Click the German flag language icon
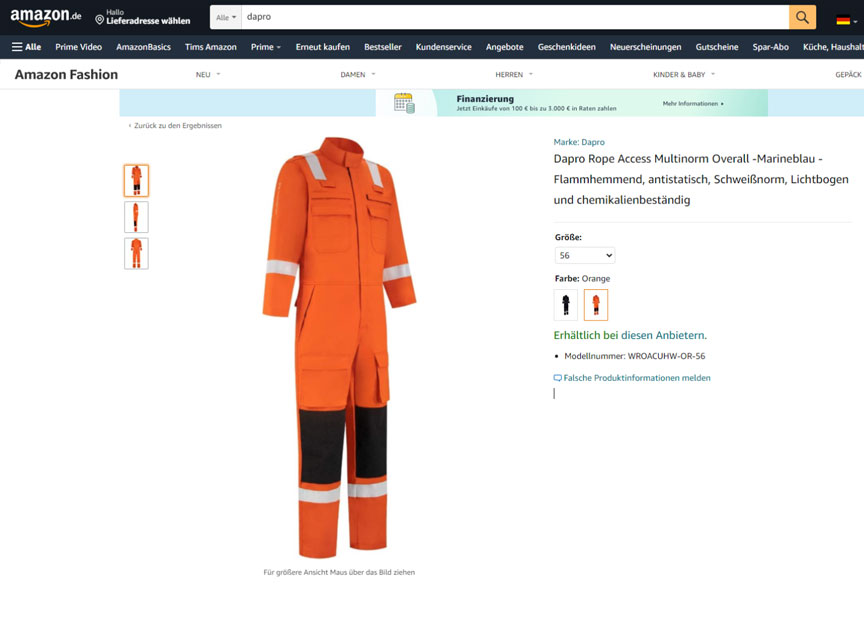 [843, 17]
